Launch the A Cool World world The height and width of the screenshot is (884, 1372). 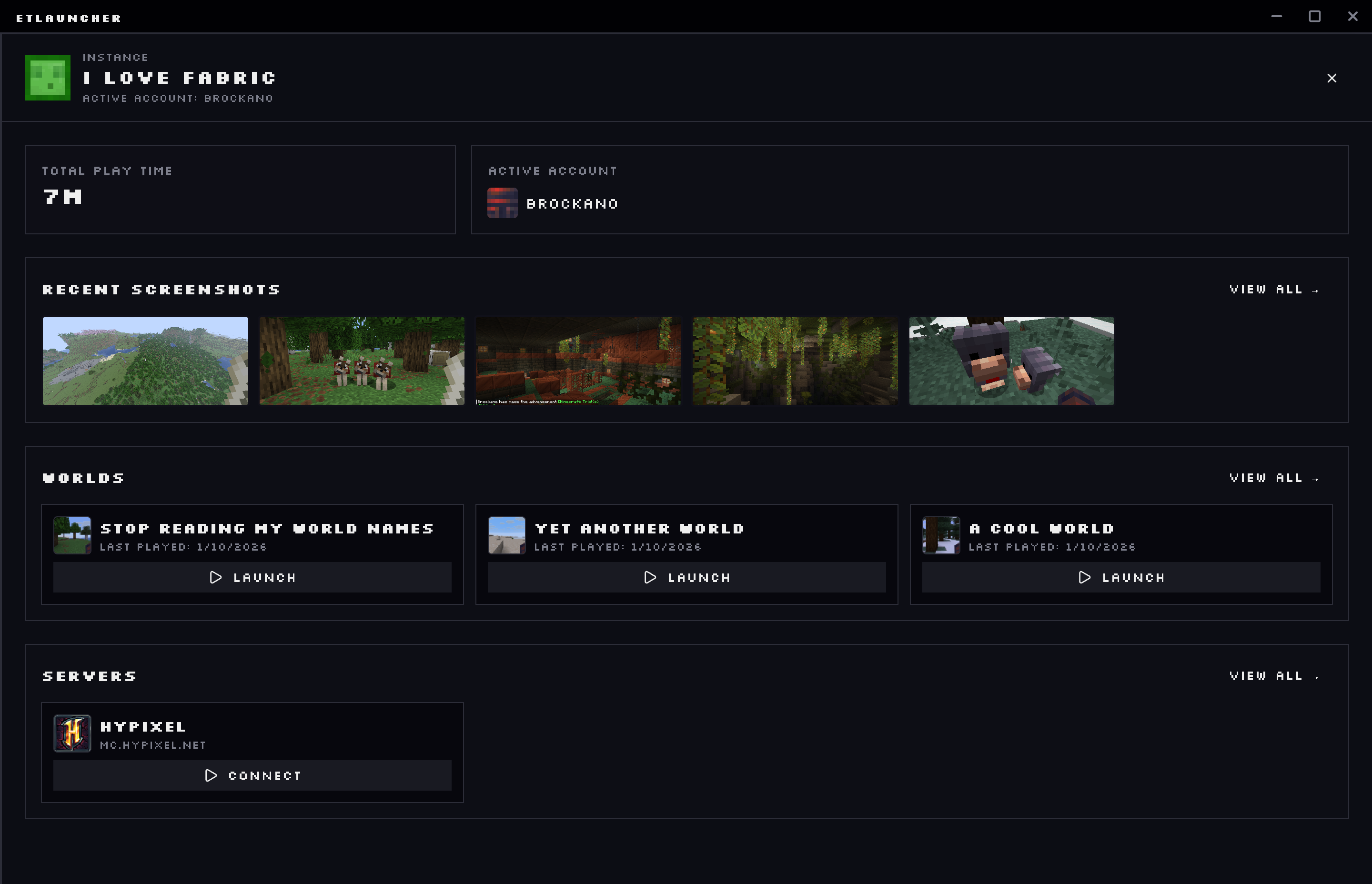pyautogui.click(x=1121, y=577)
